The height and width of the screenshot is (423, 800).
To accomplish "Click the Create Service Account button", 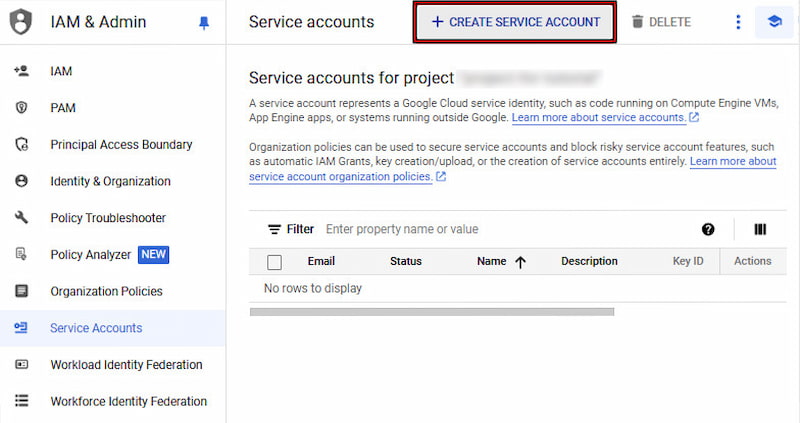I will coord(515,22).
